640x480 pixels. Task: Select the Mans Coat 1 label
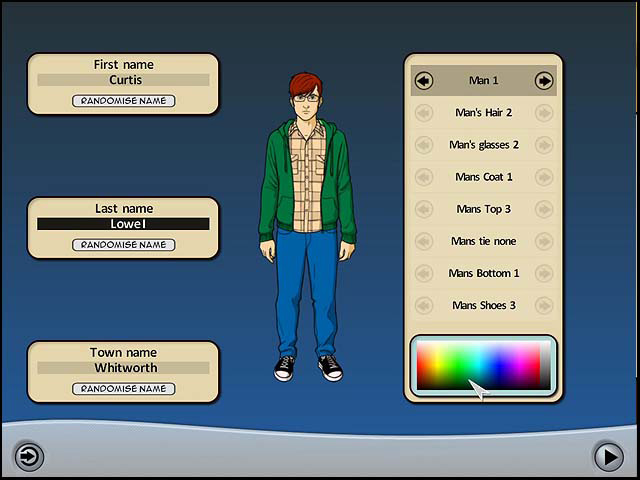tap(484, 177)
